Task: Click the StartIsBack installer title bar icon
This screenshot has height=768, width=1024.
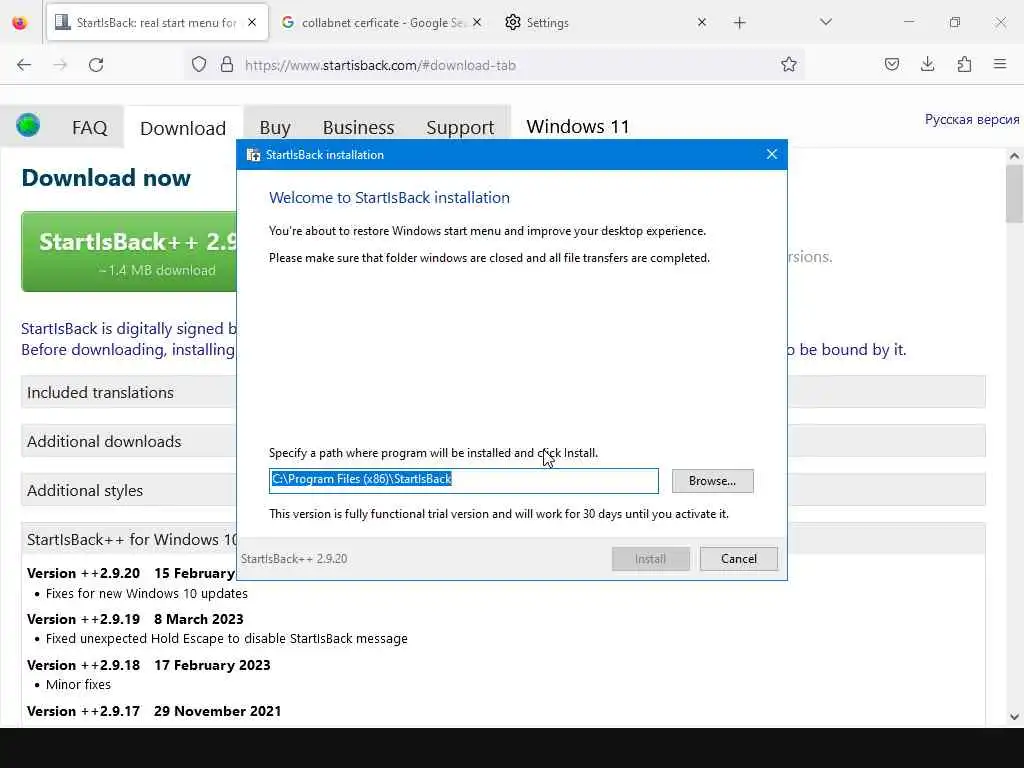Action: [x=253, y=155]
